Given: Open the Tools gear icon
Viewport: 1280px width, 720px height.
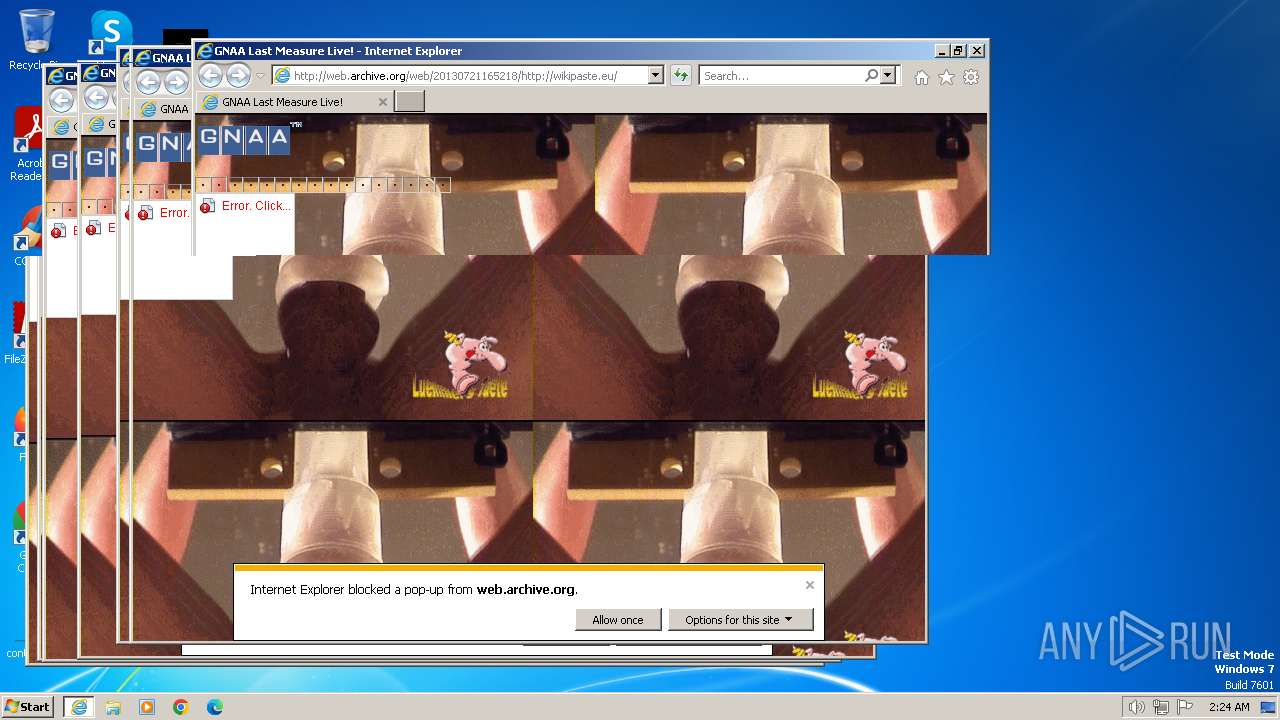Looking at the screenshot, I should point(970,77).
